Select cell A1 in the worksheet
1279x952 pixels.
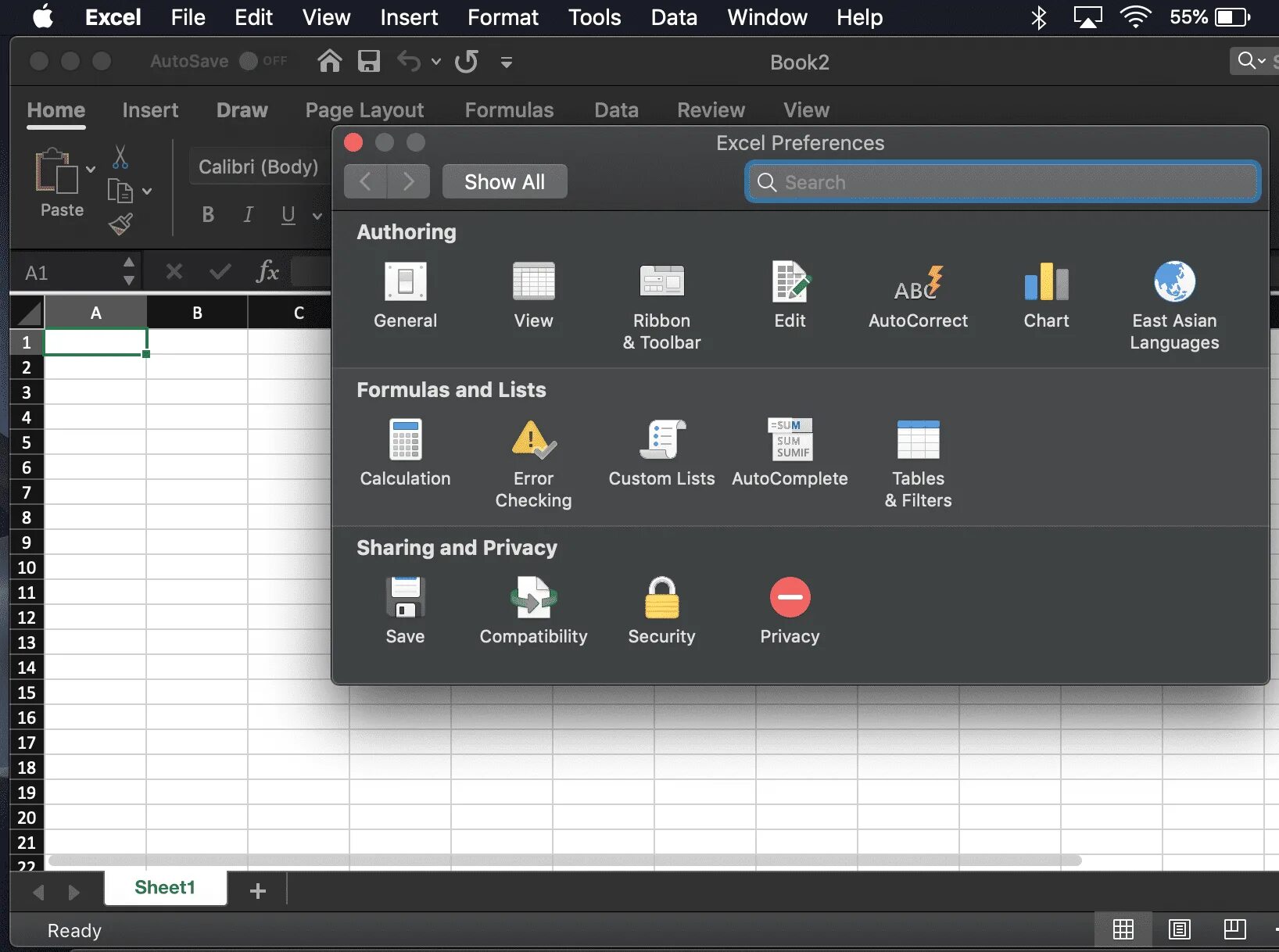point(95,342)
